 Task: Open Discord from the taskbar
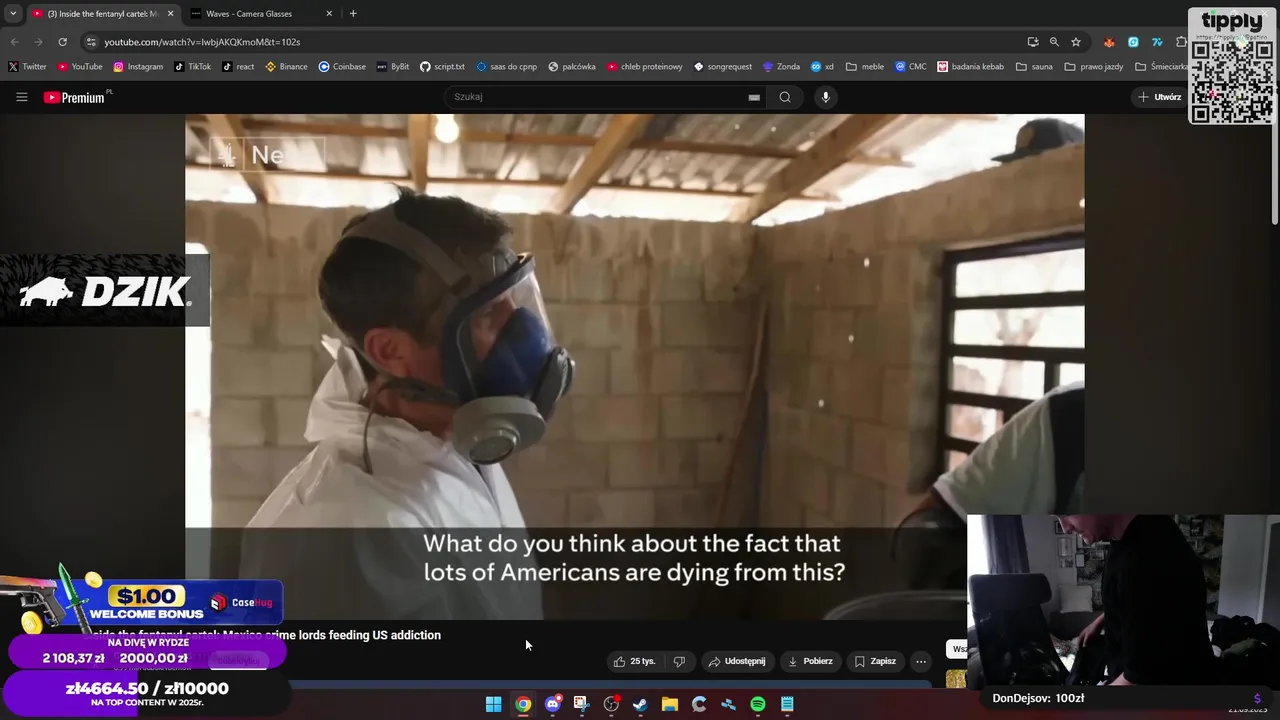point(552,704)
